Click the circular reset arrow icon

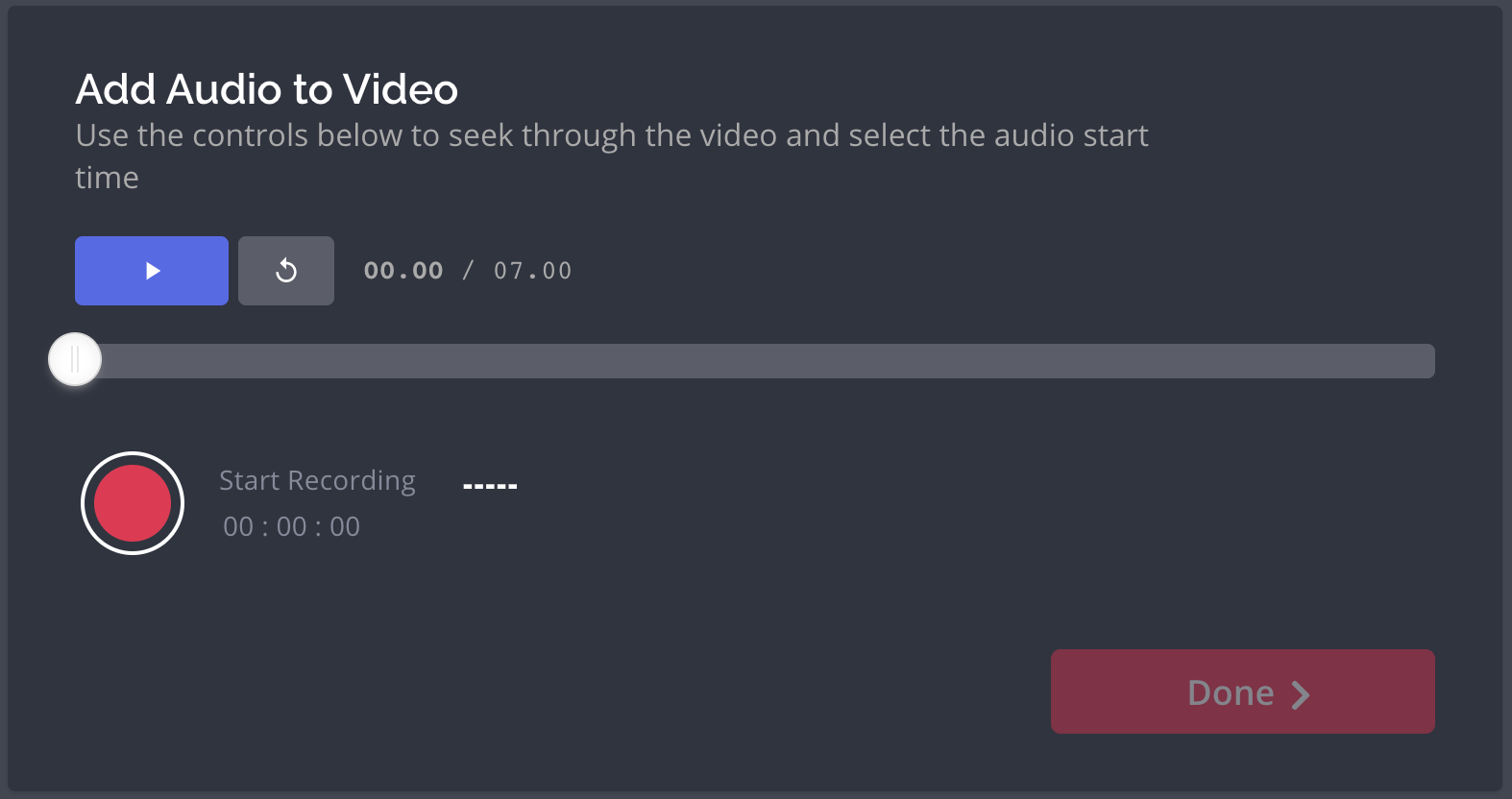tap(286, 271)
